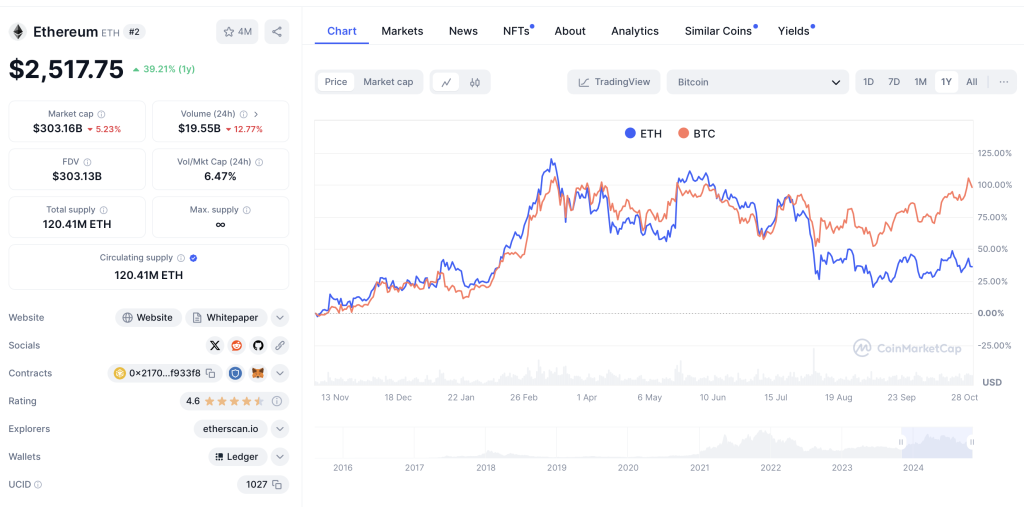Switch chart to Market cap view
The height and width of the screenshot is (507, 1024).
point(388,82)
